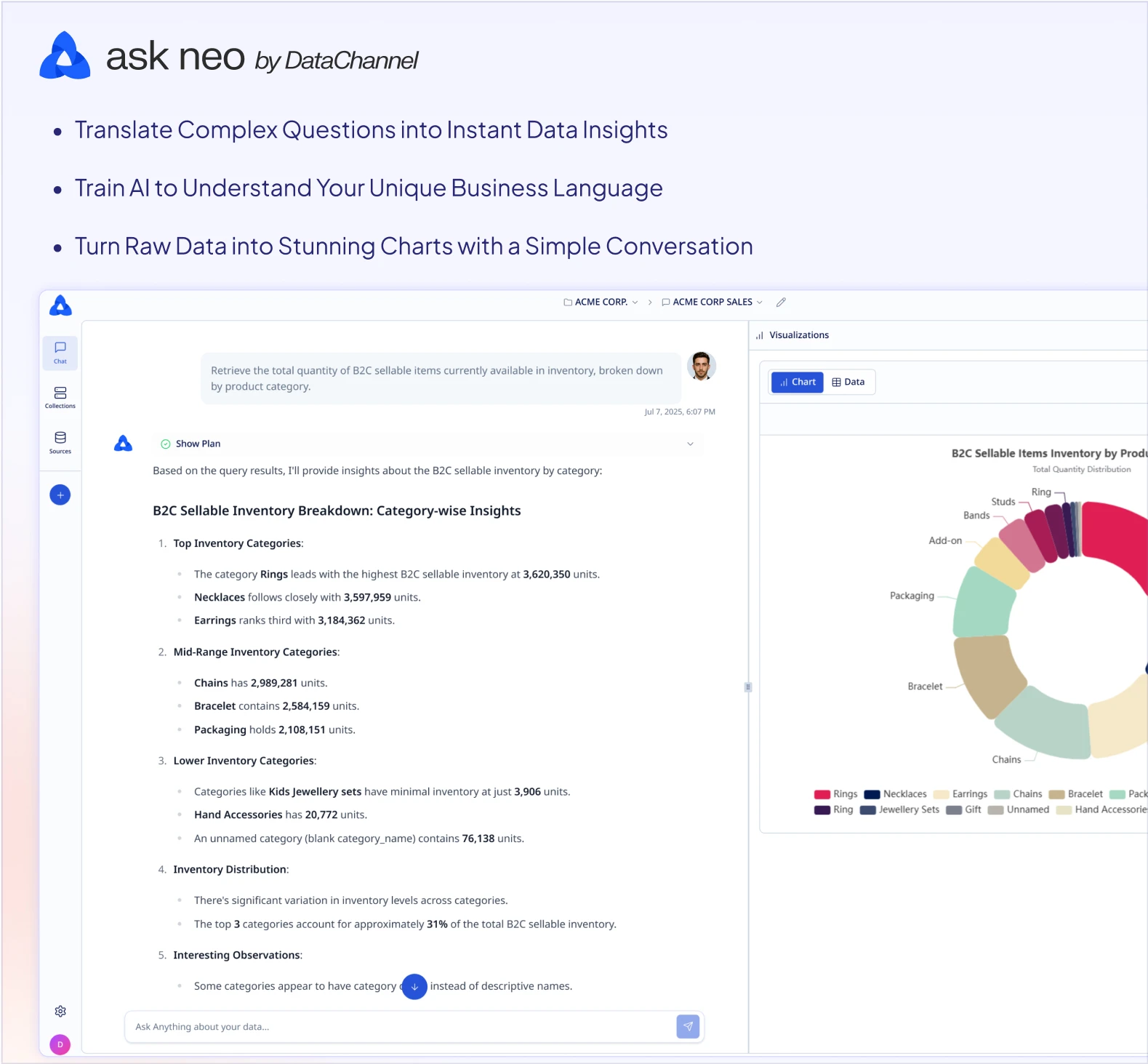Click the panel resize handle between chat and visualizations

(748, 687)
